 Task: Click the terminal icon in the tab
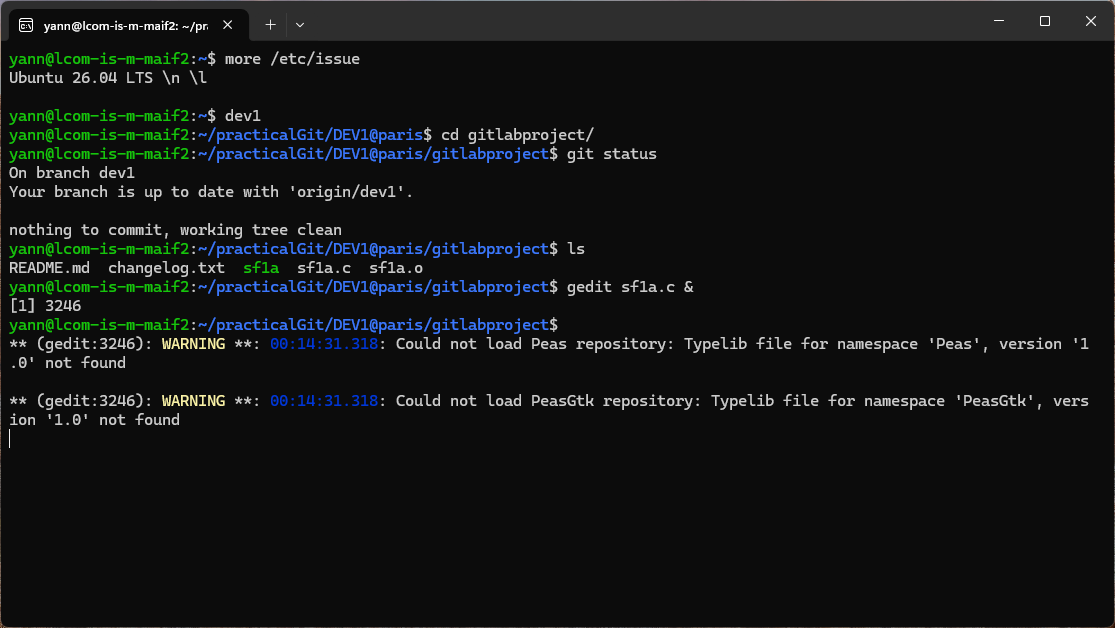[x=26, y=25]
